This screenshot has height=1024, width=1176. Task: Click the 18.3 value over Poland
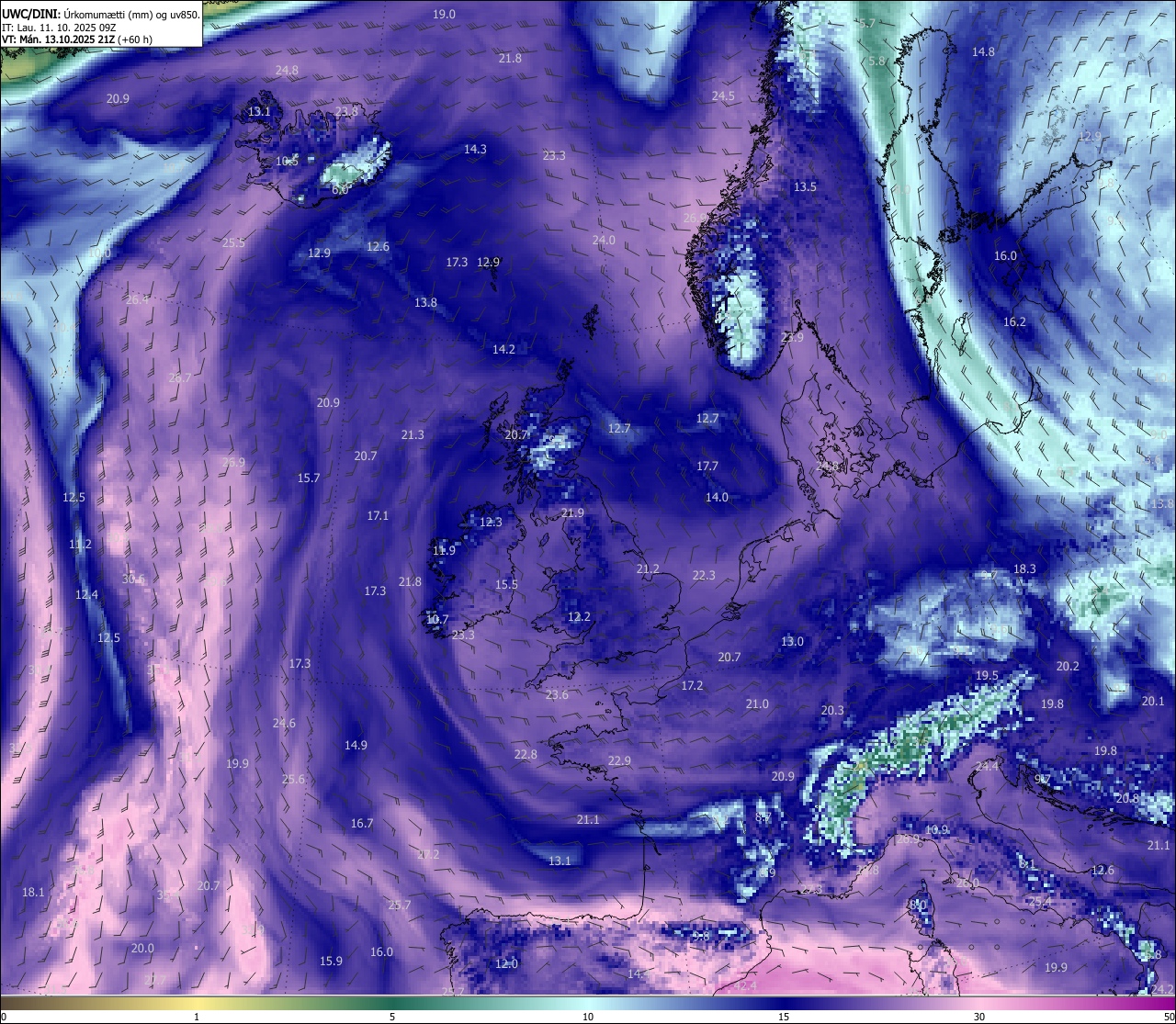point(1024,568)
